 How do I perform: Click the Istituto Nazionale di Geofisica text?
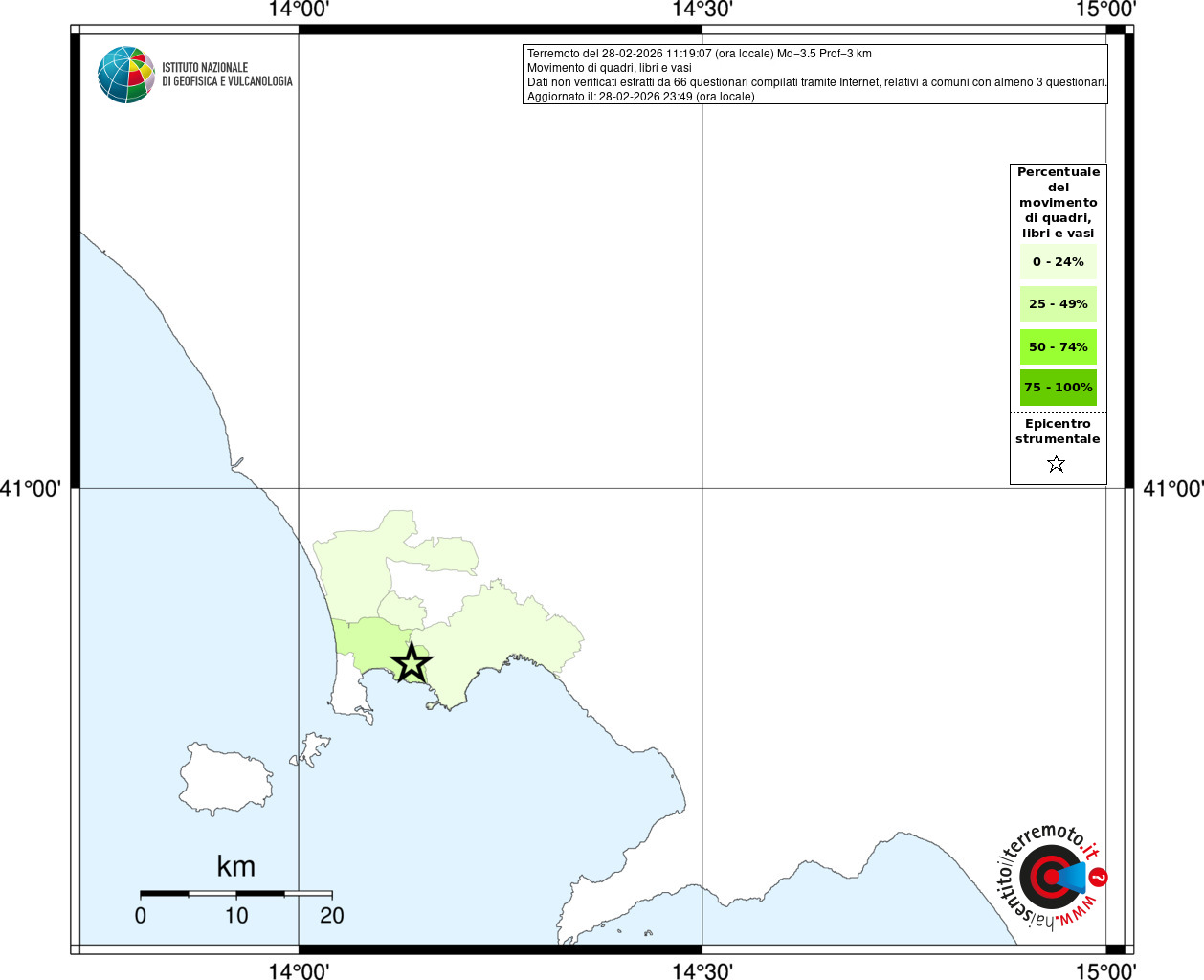point(227,75)
